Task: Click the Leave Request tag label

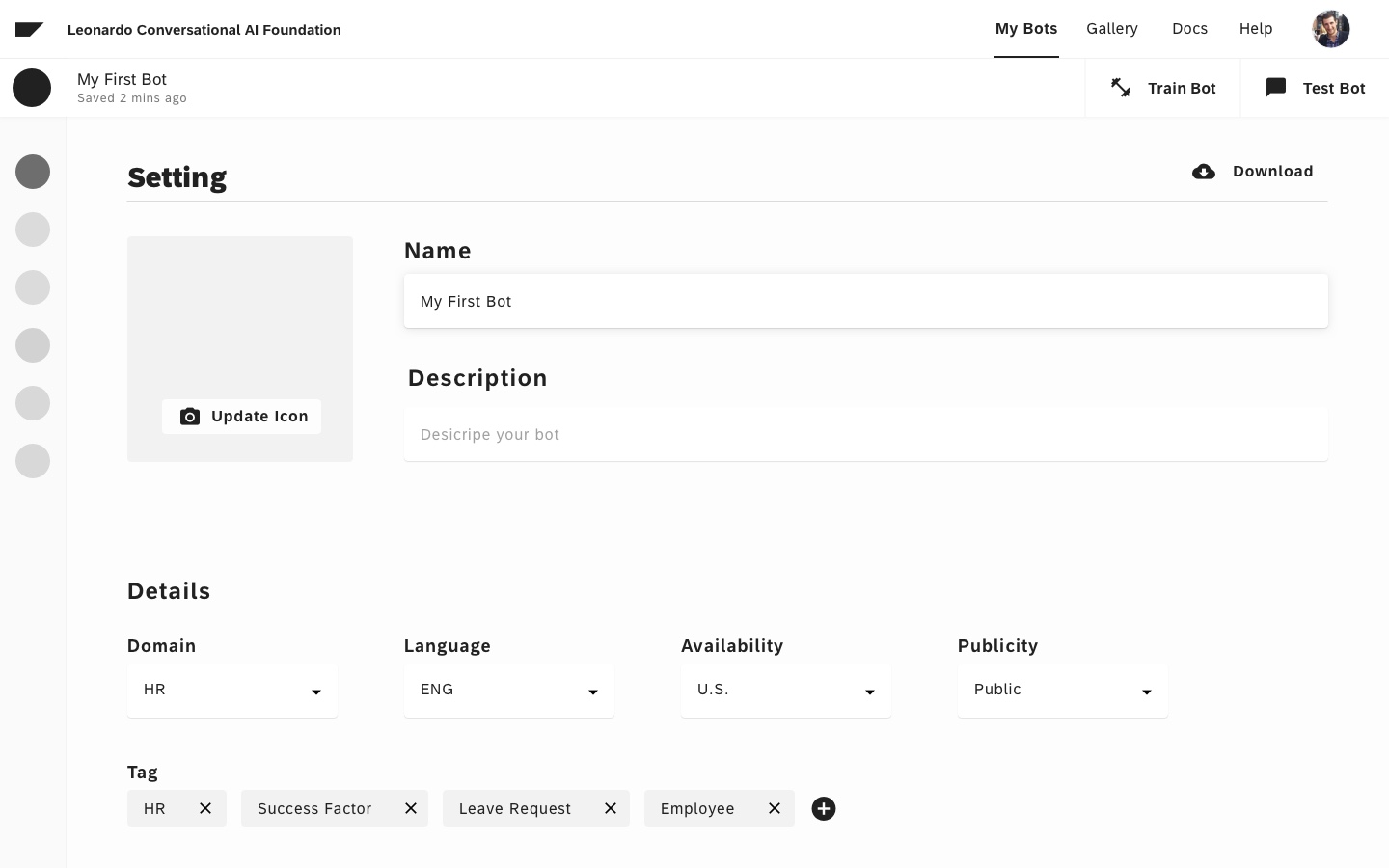Action: [515, 808]
